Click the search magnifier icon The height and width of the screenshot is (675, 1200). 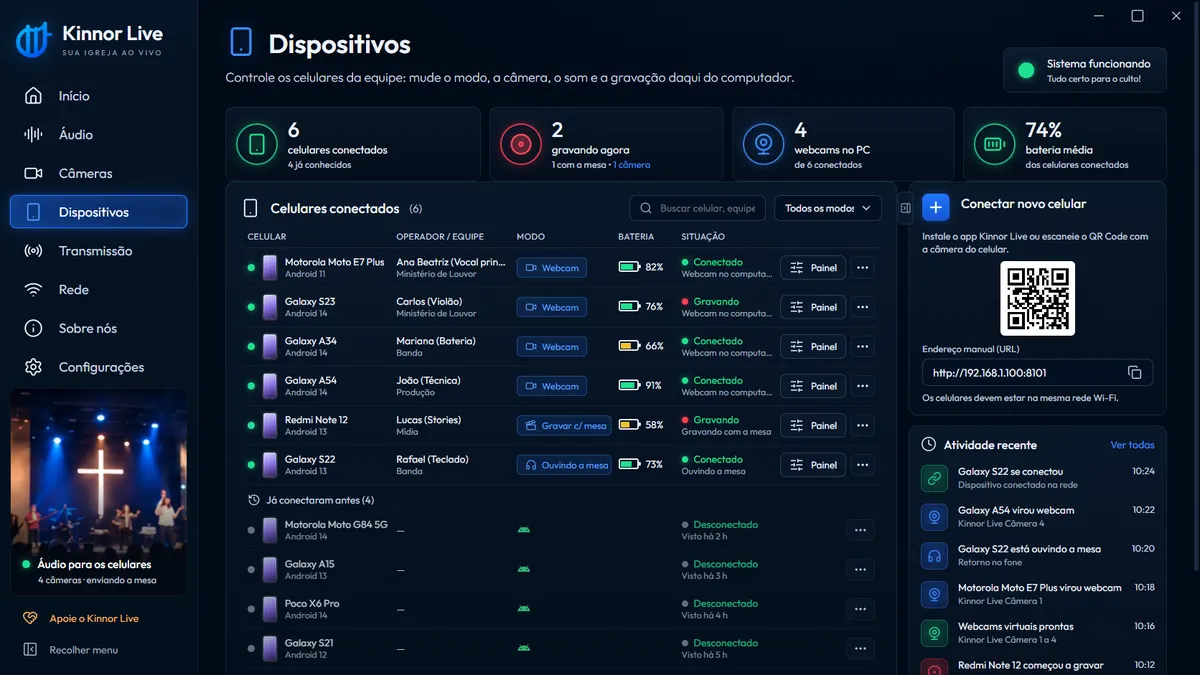647,208
